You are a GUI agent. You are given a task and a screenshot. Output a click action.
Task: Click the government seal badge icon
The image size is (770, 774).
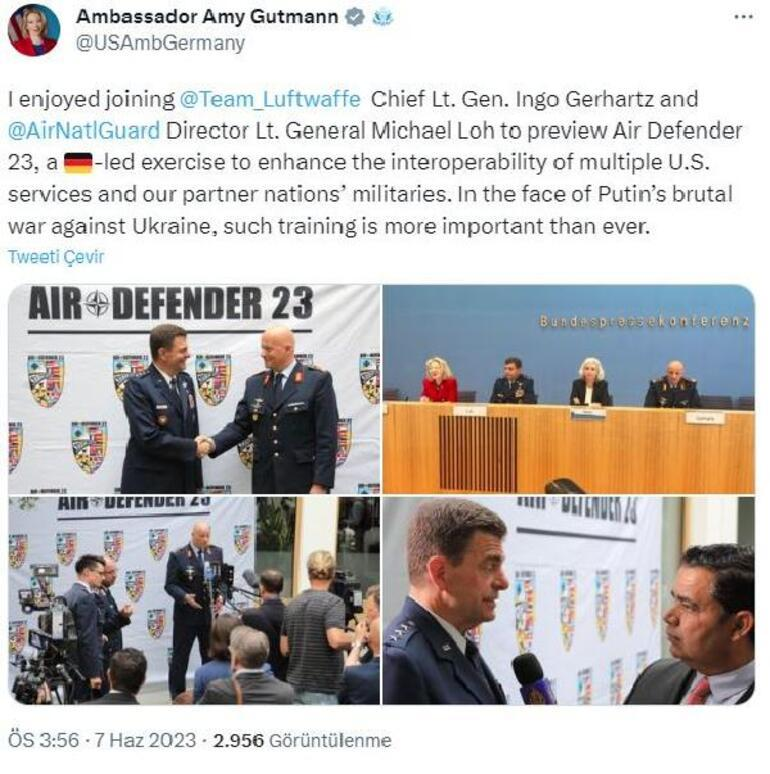coord(382,17)
